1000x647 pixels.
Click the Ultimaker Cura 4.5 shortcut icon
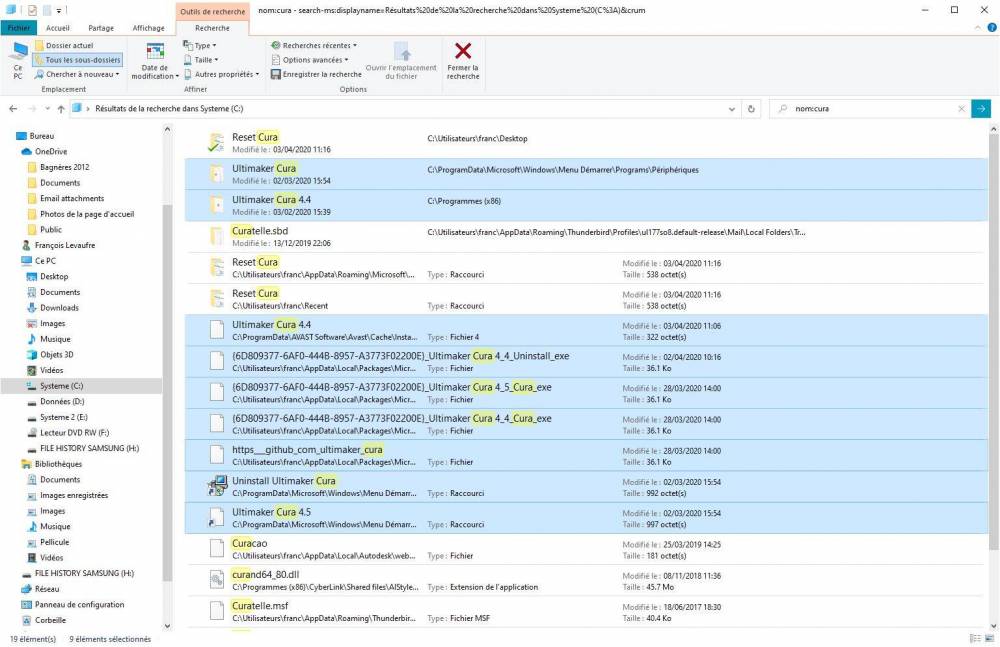click(x=217, y=517)
